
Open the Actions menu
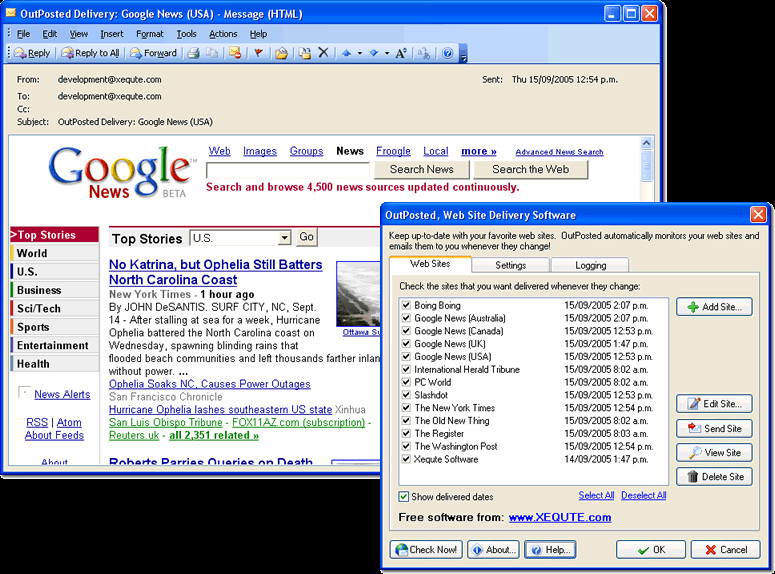[x=223, y=34]
